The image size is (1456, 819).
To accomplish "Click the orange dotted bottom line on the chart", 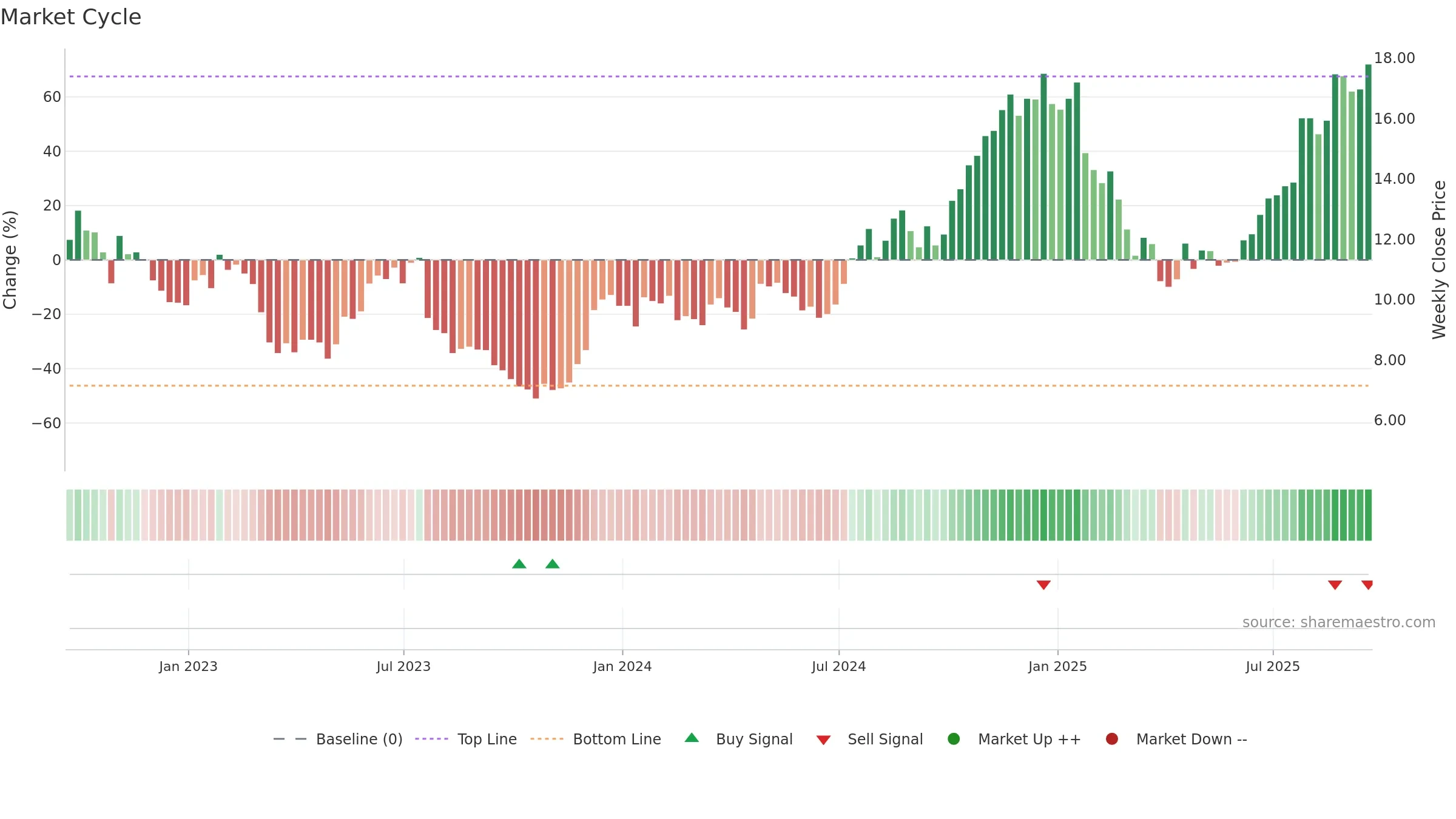I will [719, 386].
